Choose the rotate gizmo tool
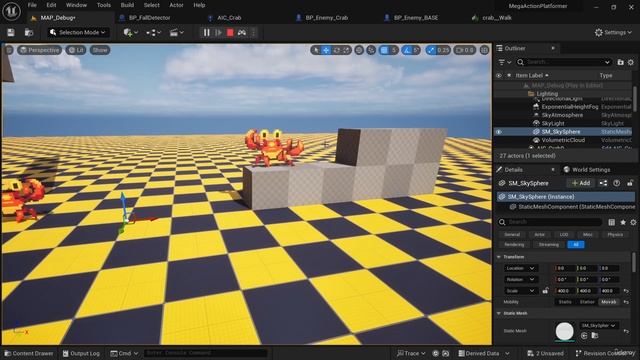640x360 pixels. click(x=336, y=50)
